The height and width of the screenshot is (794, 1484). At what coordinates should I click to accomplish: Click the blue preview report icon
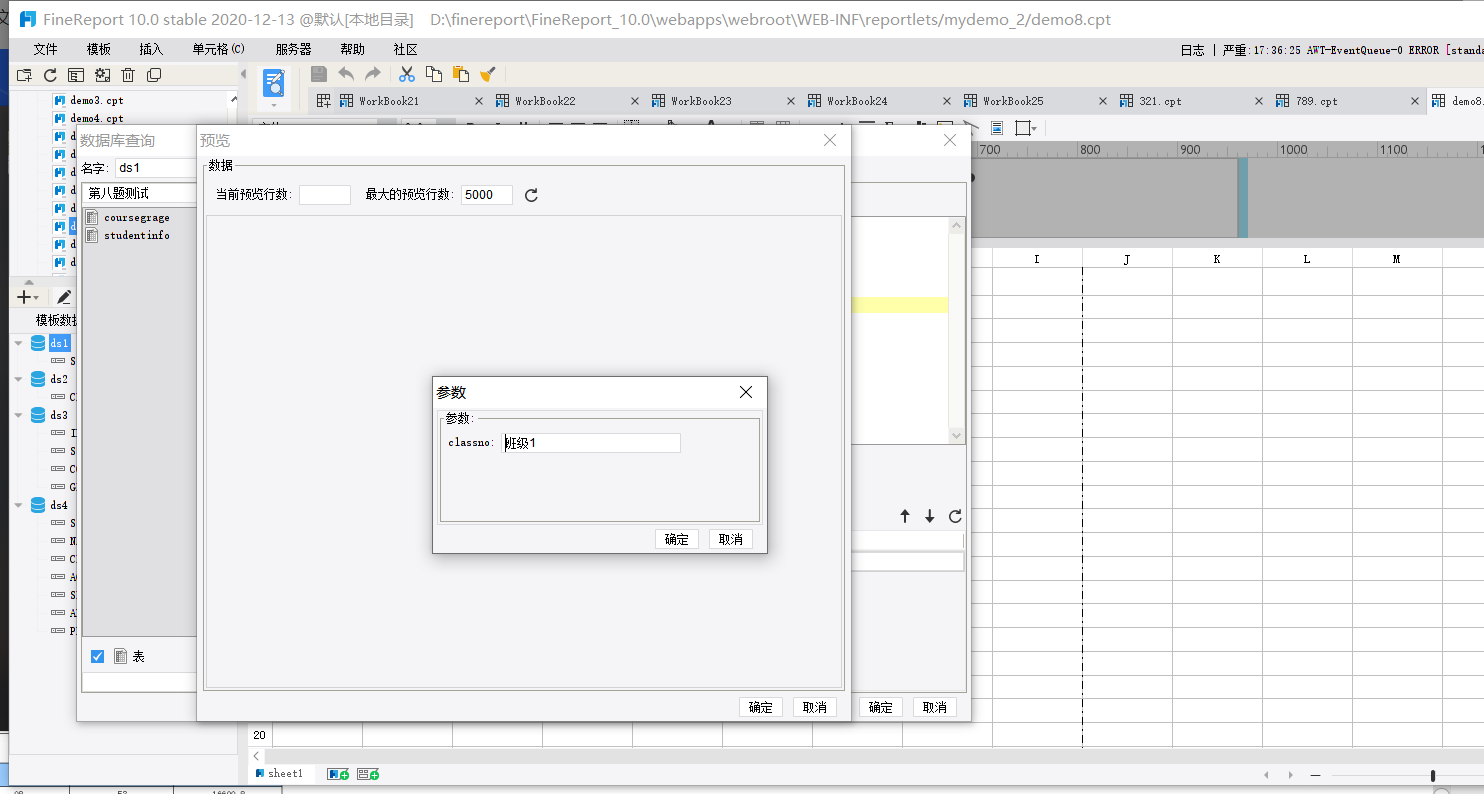pos(274,83)
